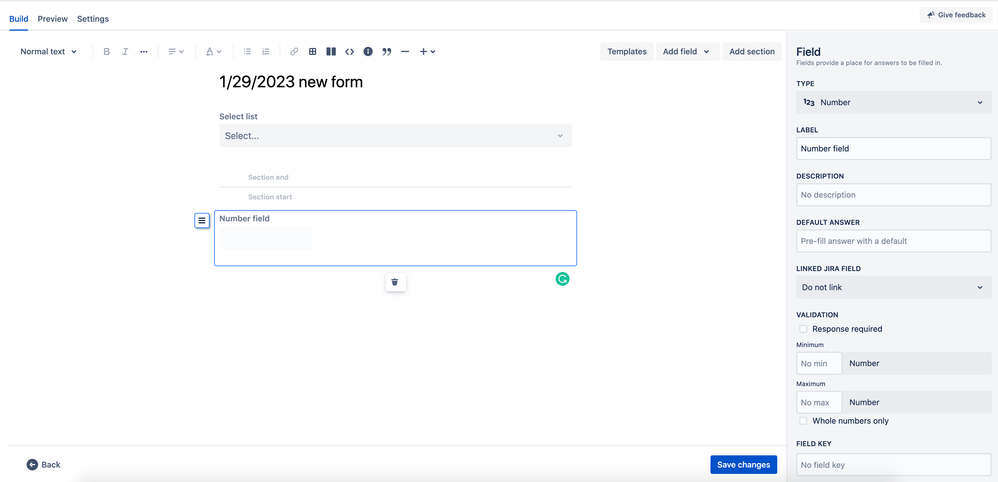The image size is (998, 482).
Task: Click the Add section button
Action: [x=752, y=52]
